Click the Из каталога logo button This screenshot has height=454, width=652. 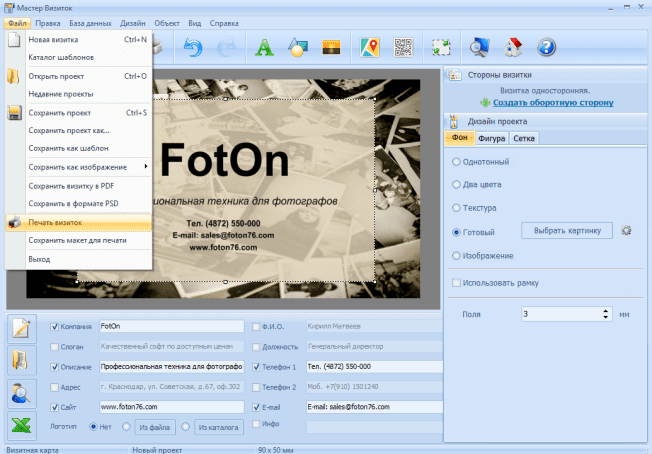pos(219,427)
